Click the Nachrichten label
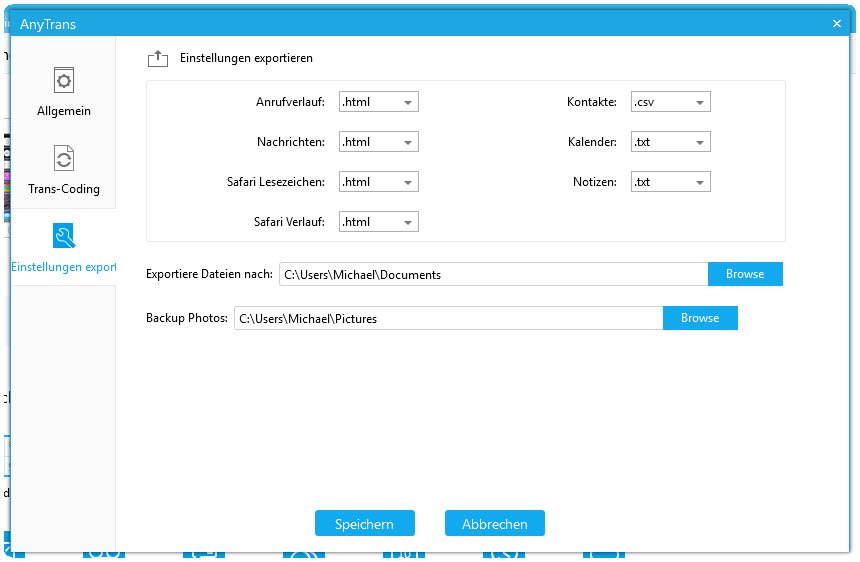The image size is (860, 562). 291,142
